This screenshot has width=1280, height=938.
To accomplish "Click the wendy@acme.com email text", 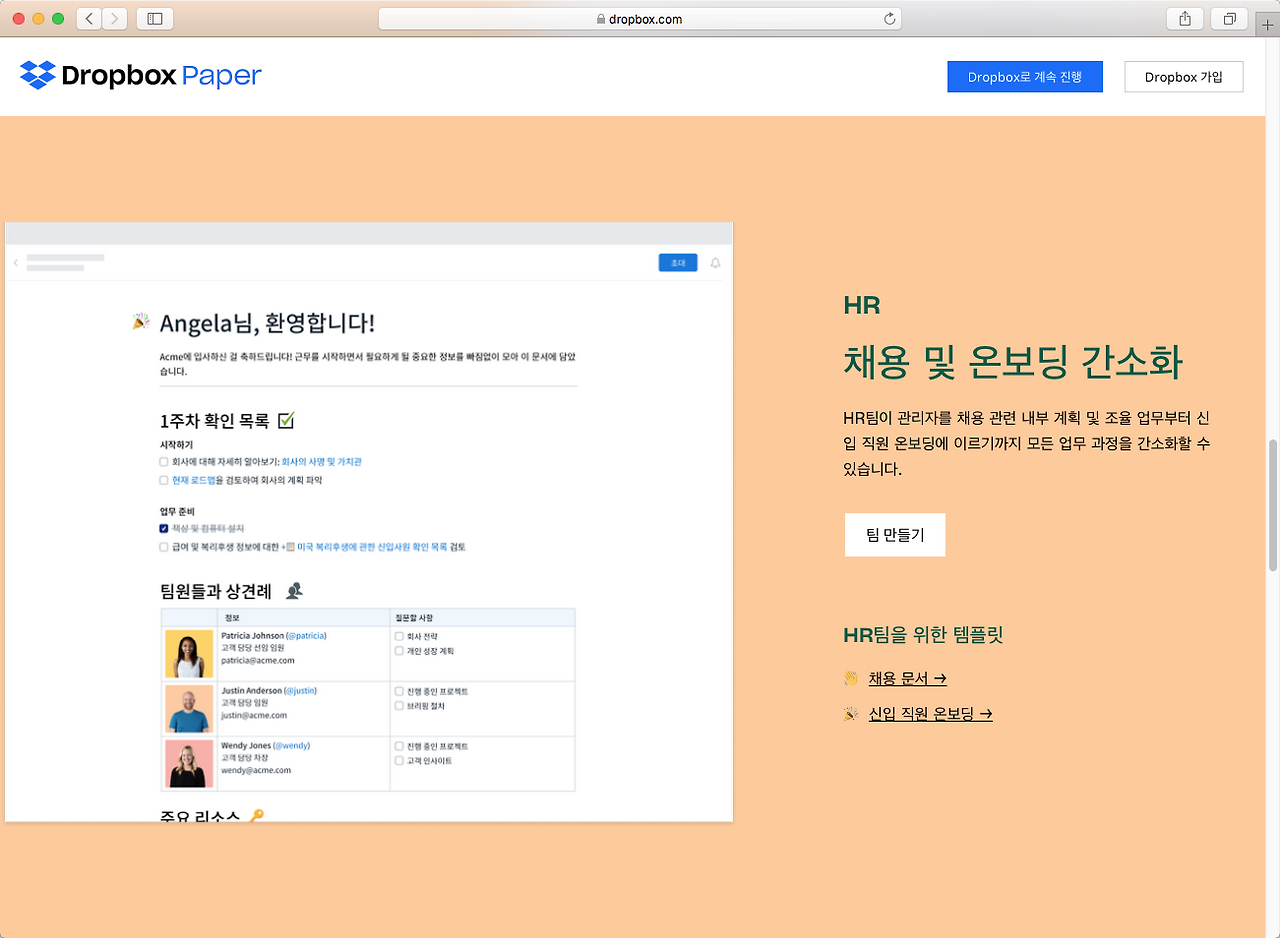I will (256, 771).
